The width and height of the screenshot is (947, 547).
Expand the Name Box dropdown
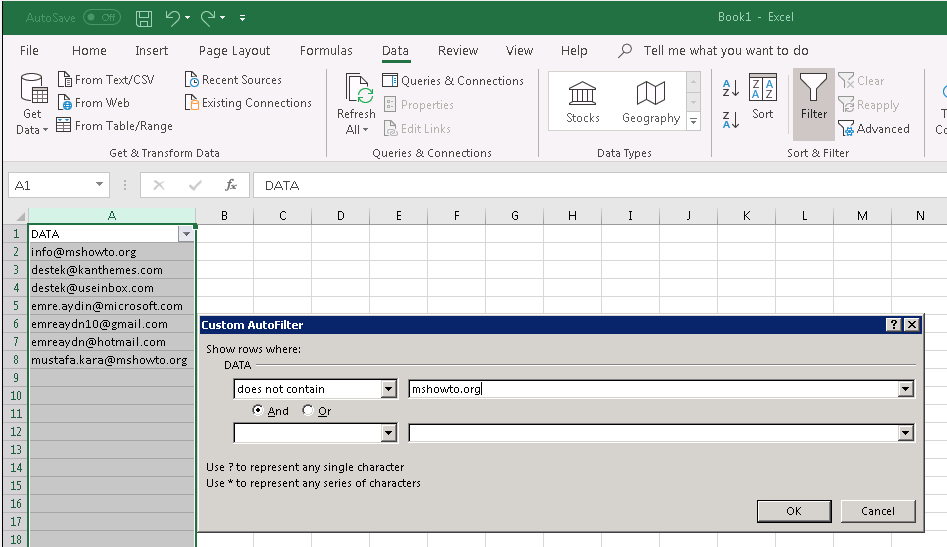(99, 185)
